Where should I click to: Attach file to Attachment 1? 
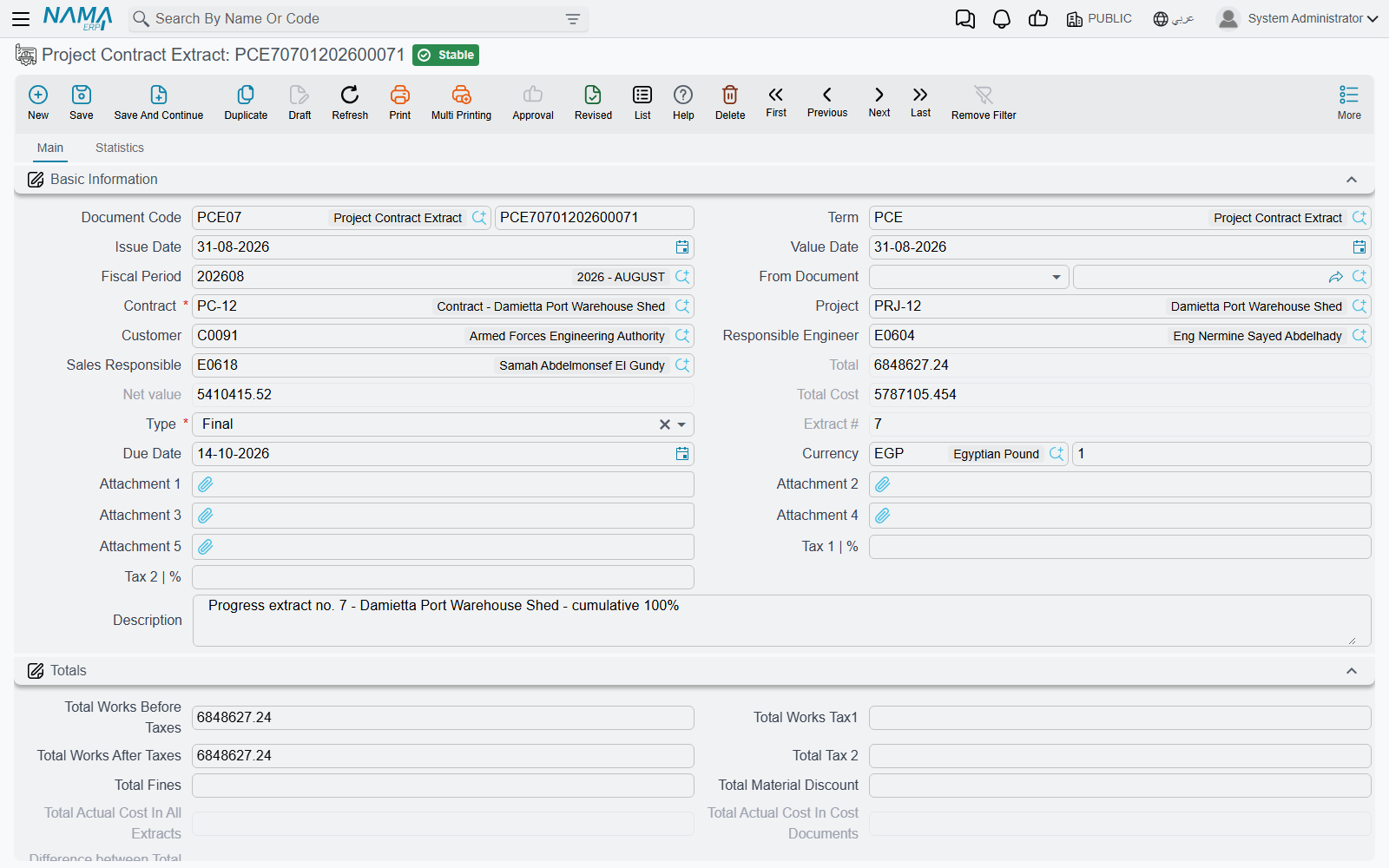[x=206, y=484]
